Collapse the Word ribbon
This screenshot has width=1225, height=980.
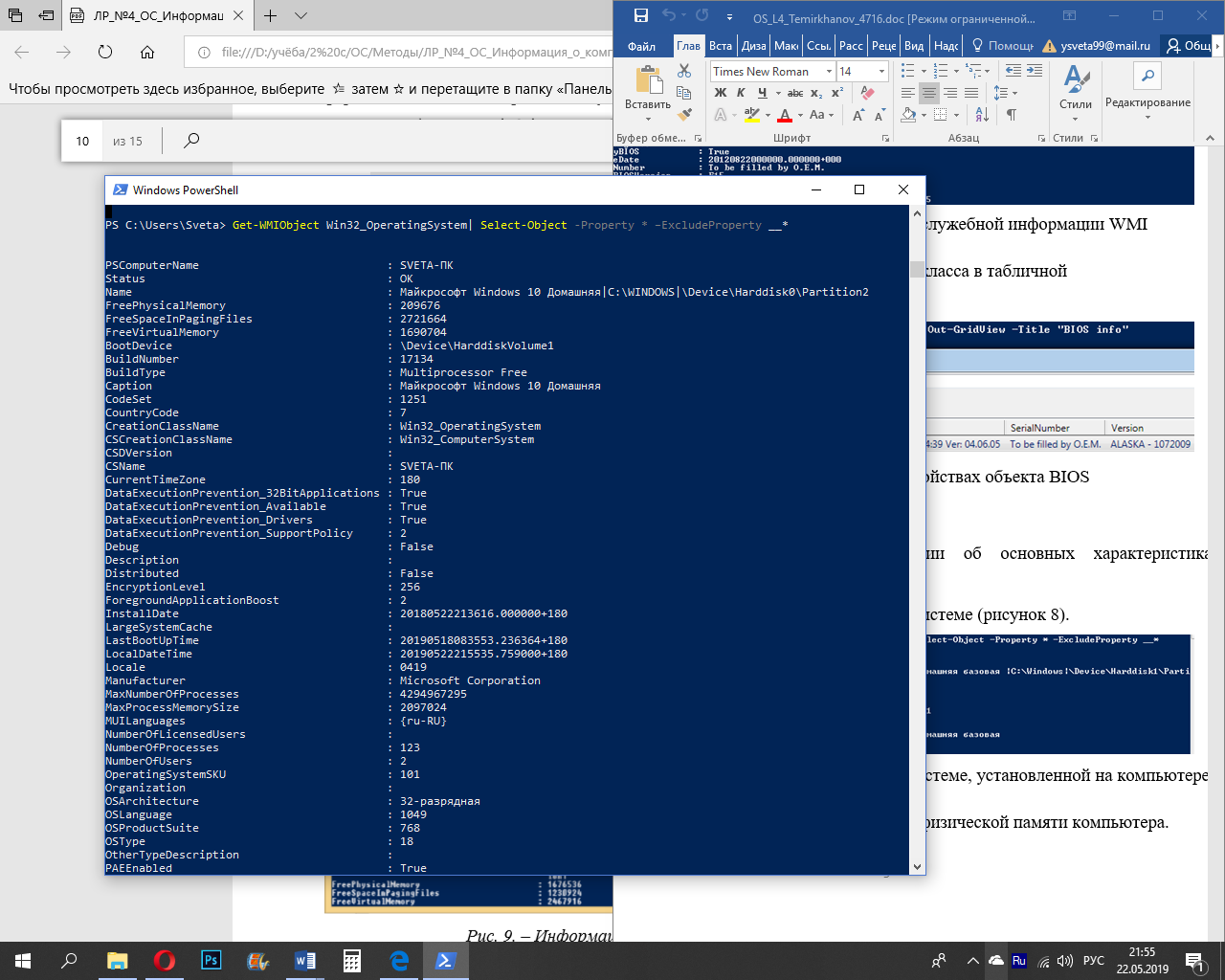tap(1210, 139)
